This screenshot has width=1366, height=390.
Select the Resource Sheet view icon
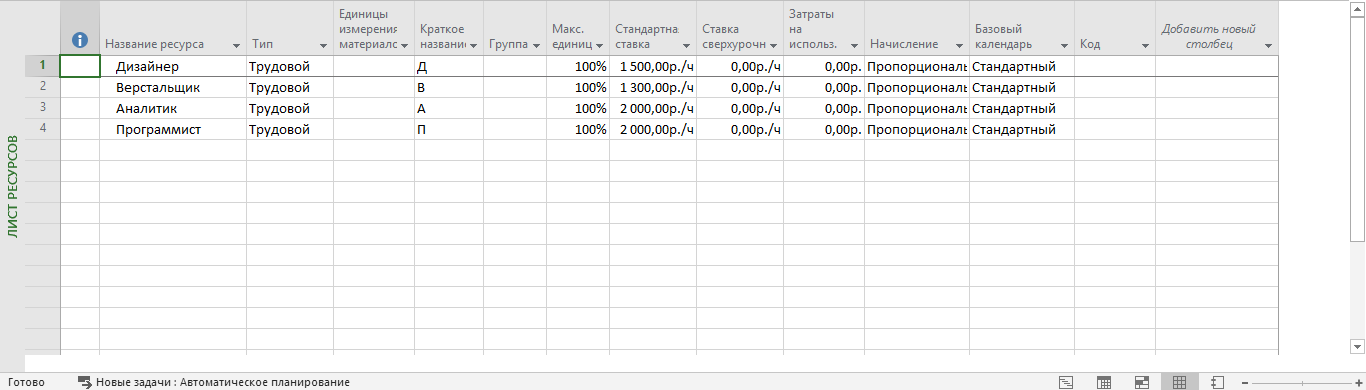pyautogui.click(x=1179, y=382)
